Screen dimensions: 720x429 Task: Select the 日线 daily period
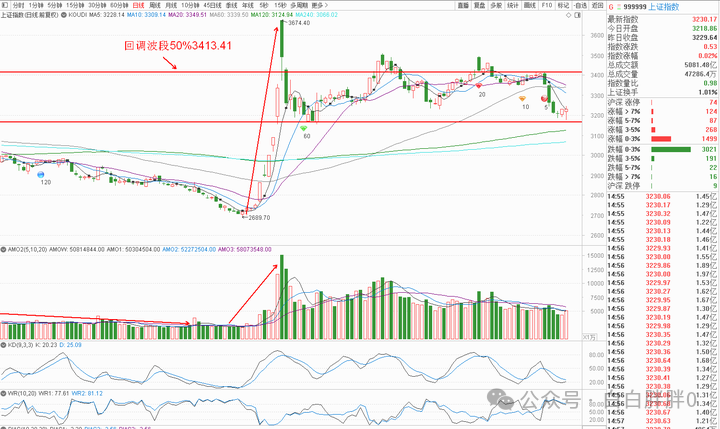[x=138, y=5]
